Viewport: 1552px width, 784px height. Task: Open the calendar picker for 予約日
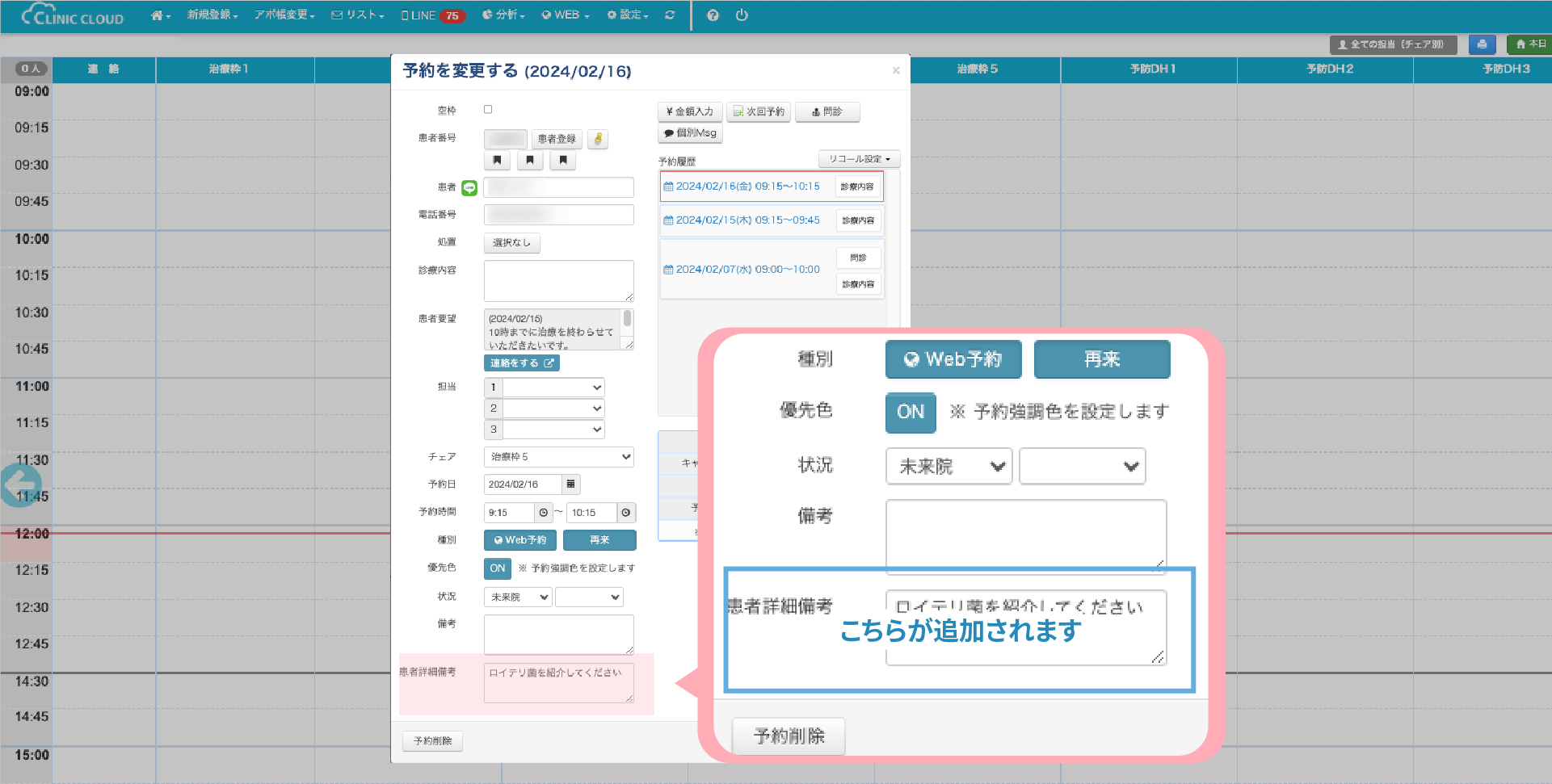pos(570,484)
